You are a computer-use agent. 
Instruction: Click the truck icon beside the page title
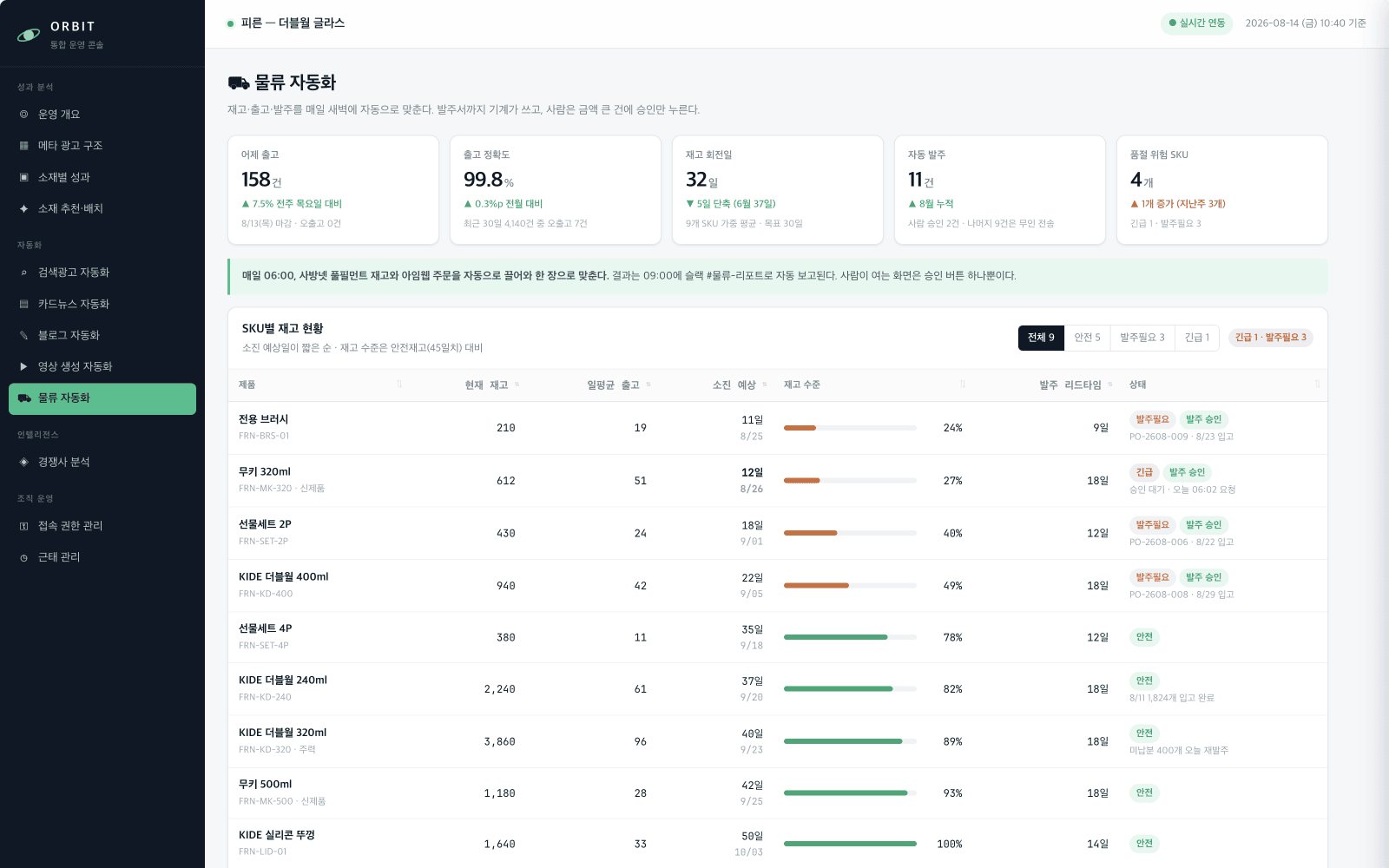tap(239, 82)
